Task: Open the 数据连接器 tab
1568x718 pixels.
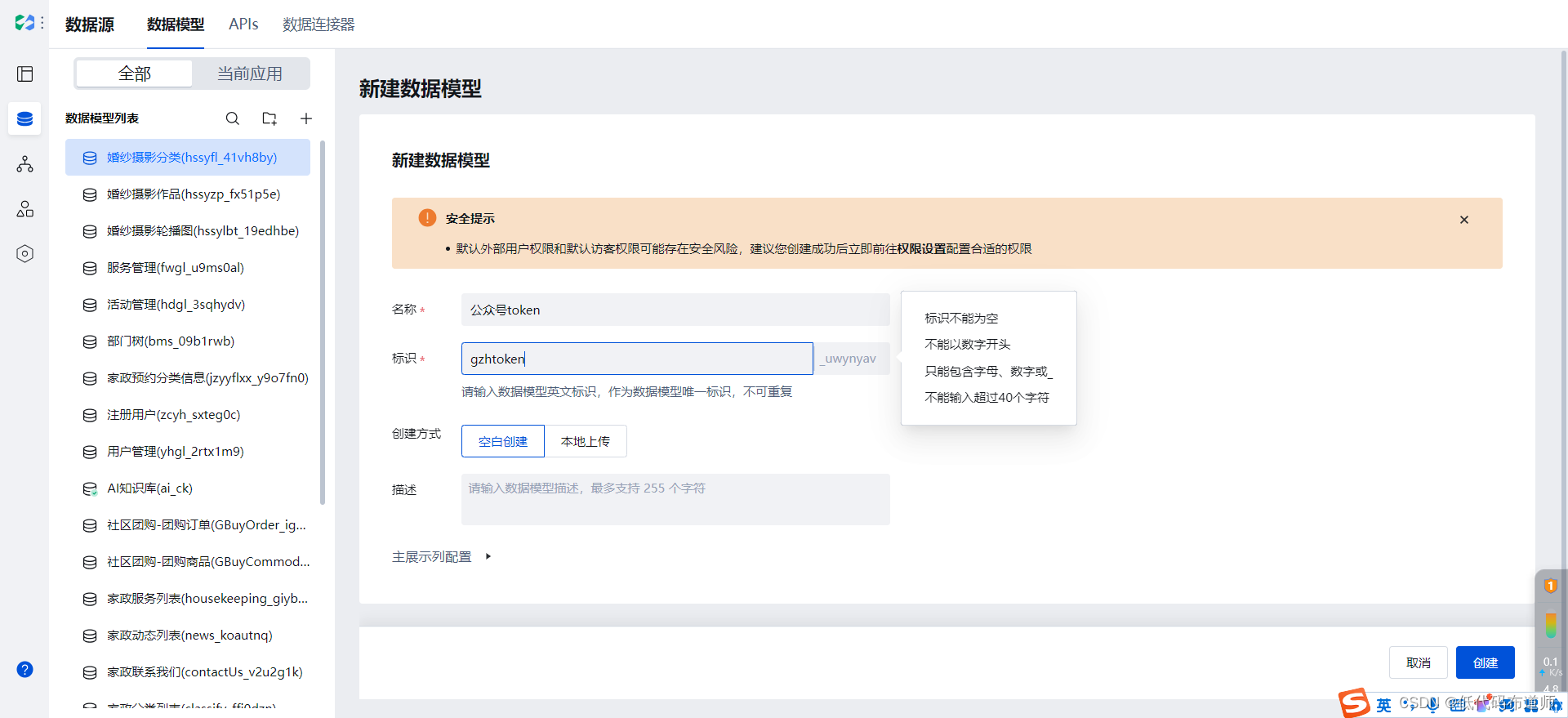Action: 318,25
